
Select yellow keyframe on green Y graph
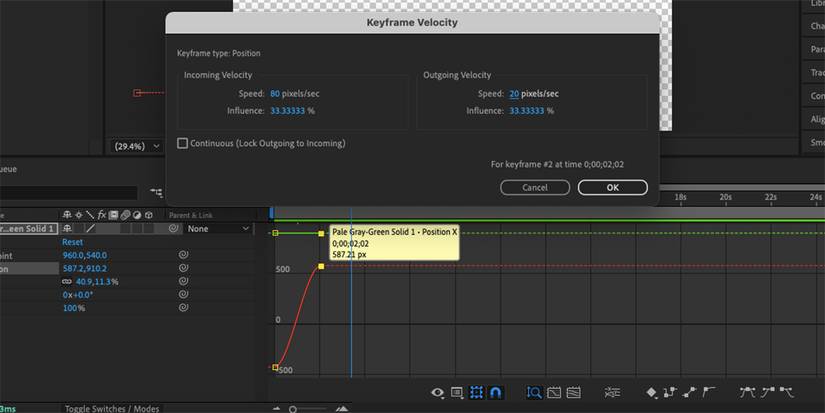321,233
